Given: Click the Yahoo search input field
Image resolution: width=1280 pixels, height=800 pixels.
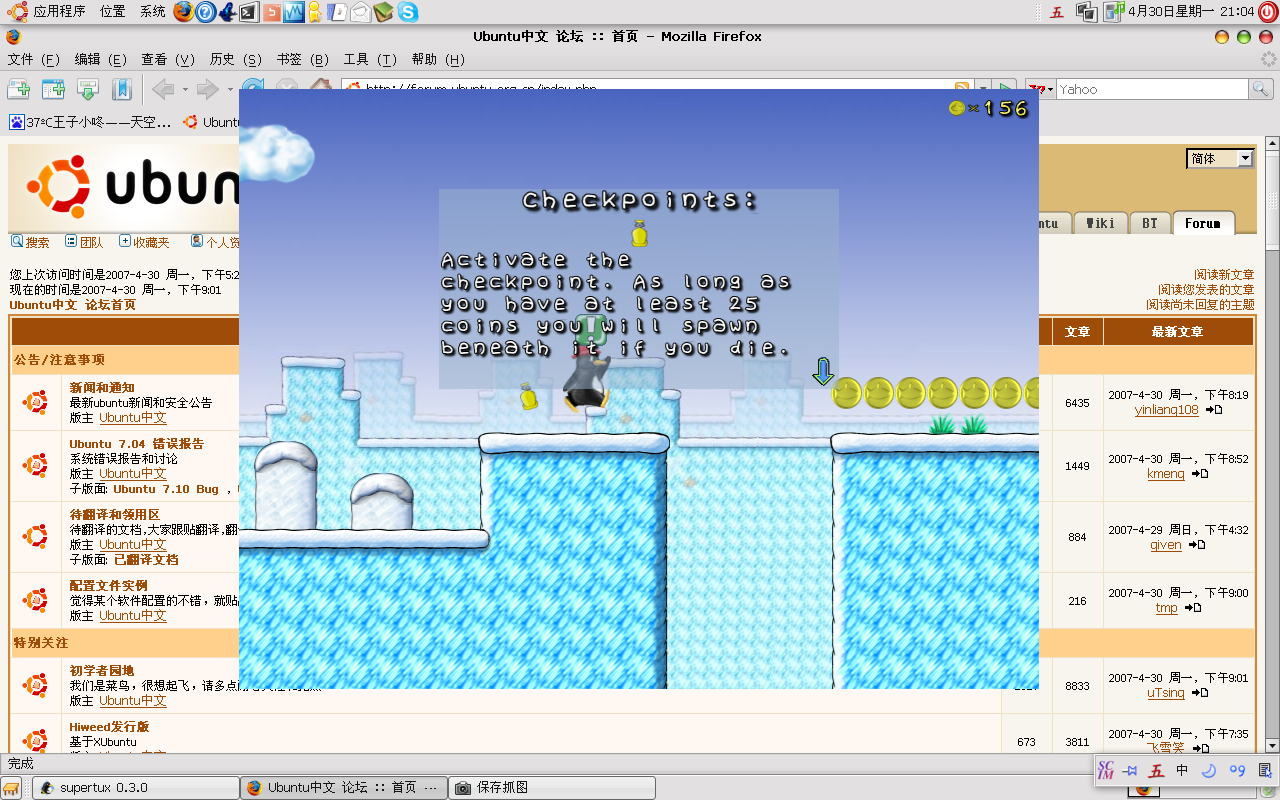Looking at the screenshot, I should tap(1152, 89).
